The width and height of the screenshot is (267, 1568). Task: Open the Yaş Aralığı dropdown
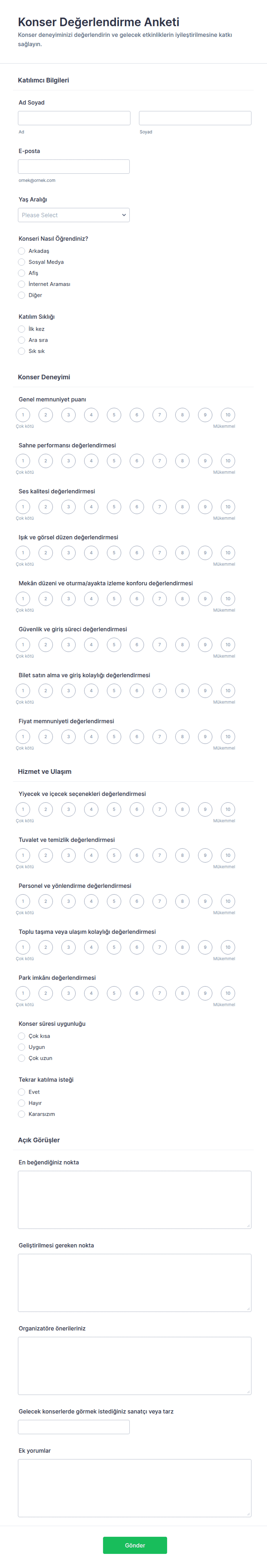(73, 215)
